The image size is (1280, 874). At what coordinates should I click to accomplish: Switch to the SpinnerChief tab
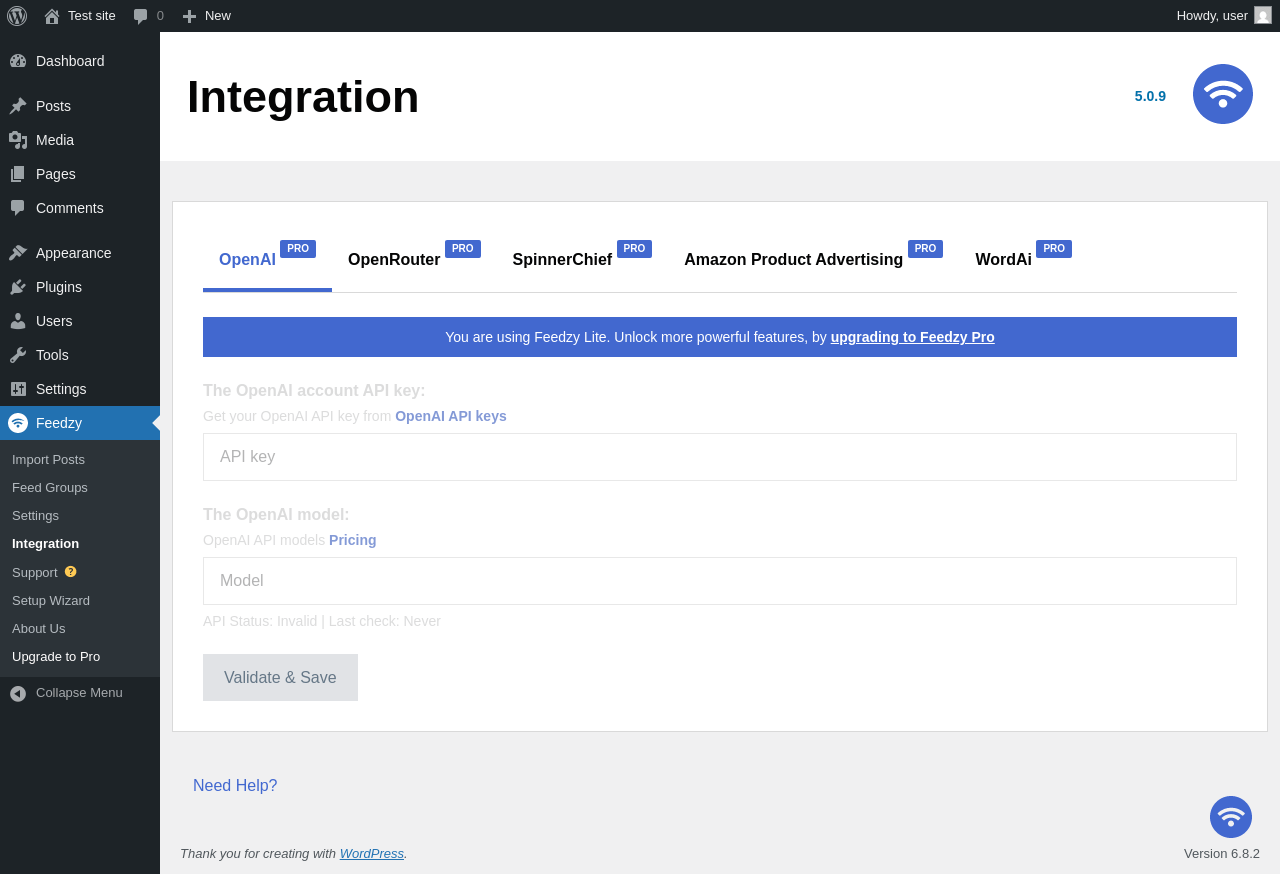point(582,260)
